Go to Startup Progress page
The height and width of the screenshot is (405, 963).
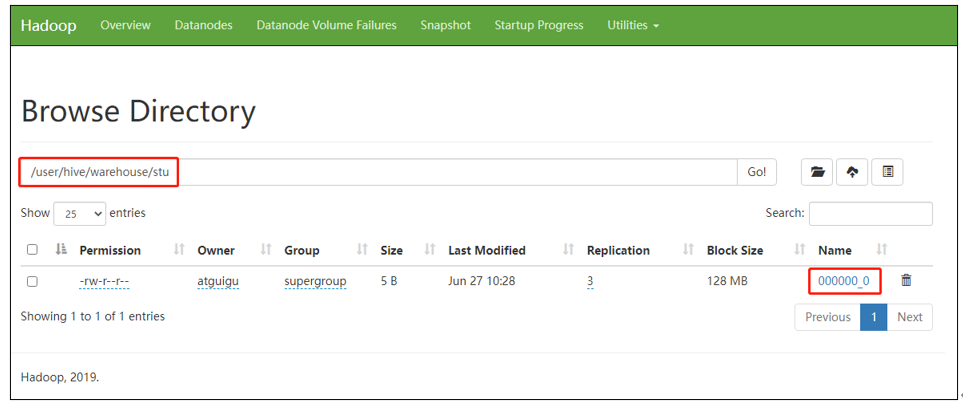pos(538,25)
